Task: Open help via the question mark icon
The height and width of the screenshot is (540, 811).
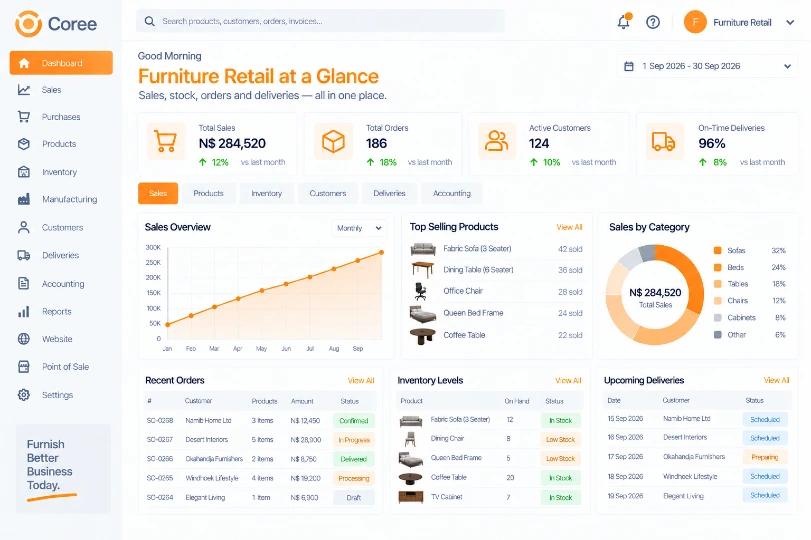Action: point(653,22)
